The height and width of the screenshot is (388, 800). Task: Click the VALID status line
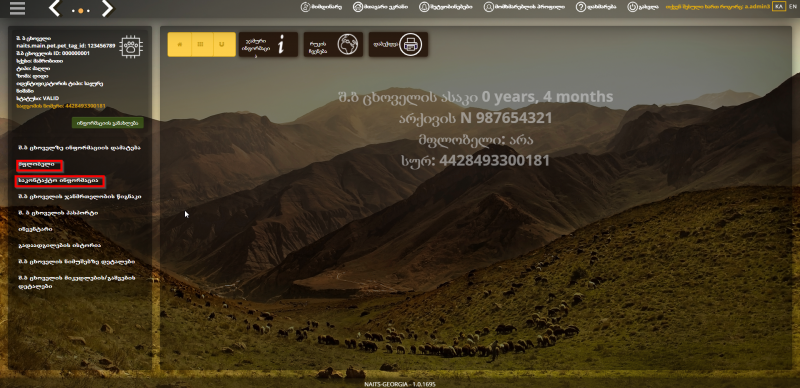pos(38,98)
